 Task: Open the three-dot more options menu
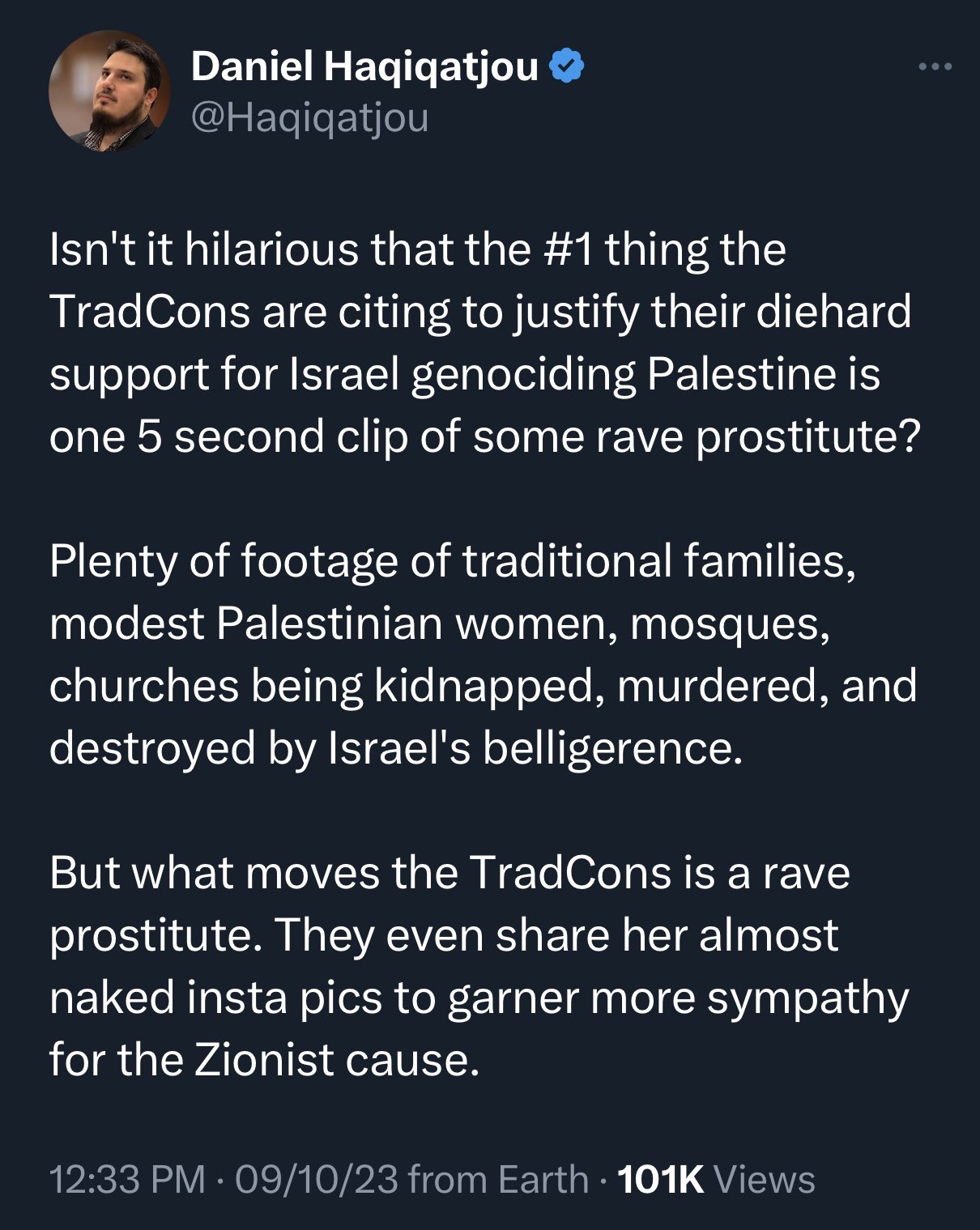coord(935,67)
